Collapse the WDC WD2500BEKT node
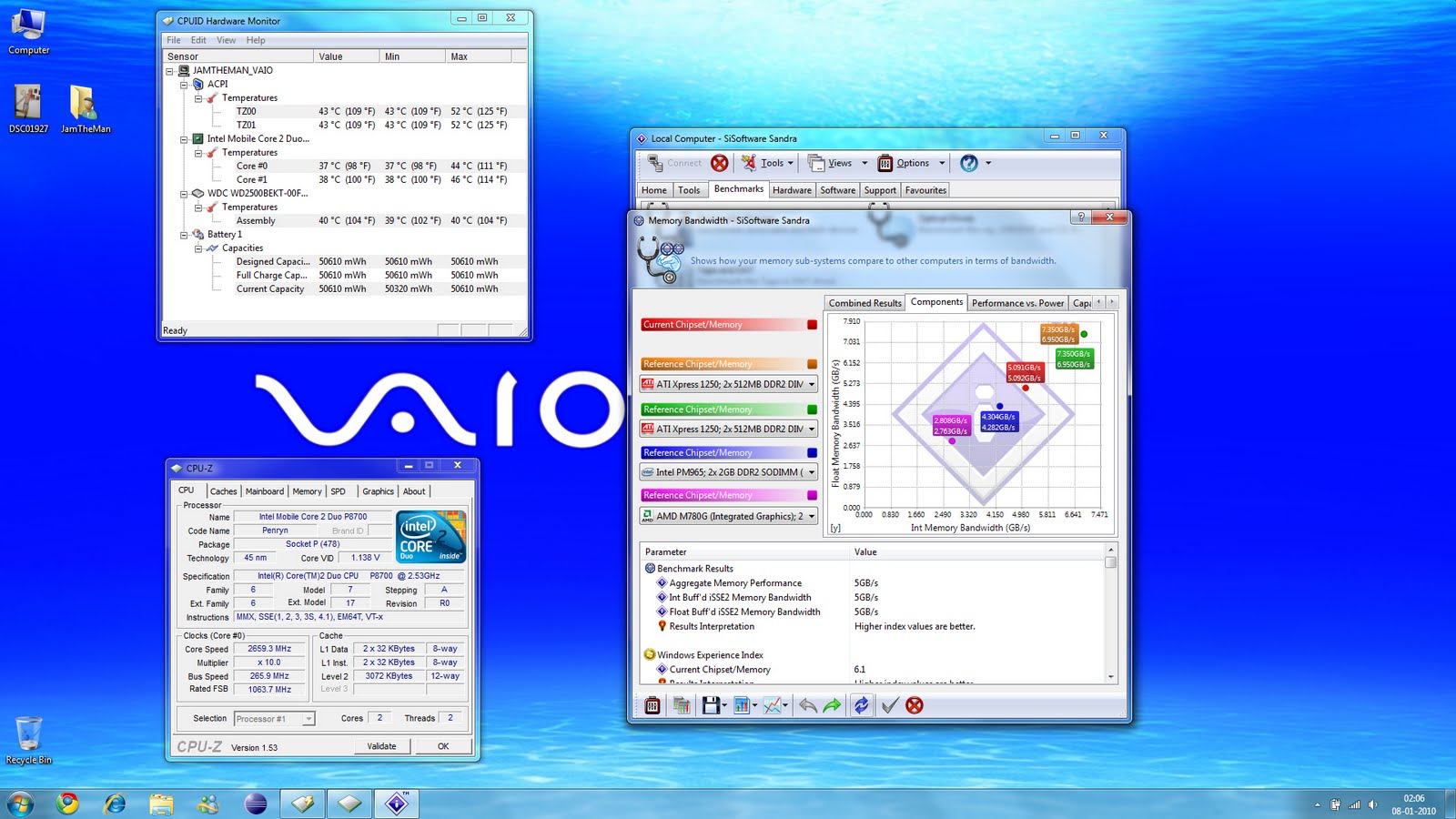 (184, 194)
